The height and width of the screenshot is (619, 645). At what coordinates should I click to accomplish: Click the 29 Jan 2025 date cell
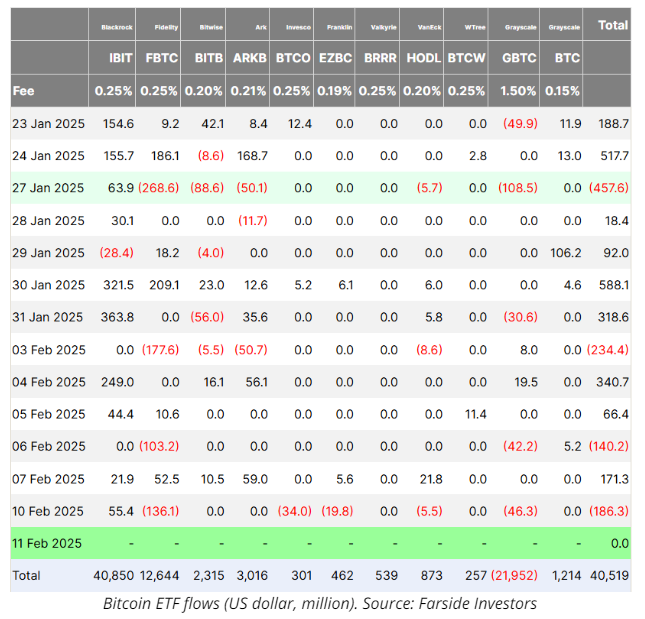pyautogui.click(x=48, y=253)
